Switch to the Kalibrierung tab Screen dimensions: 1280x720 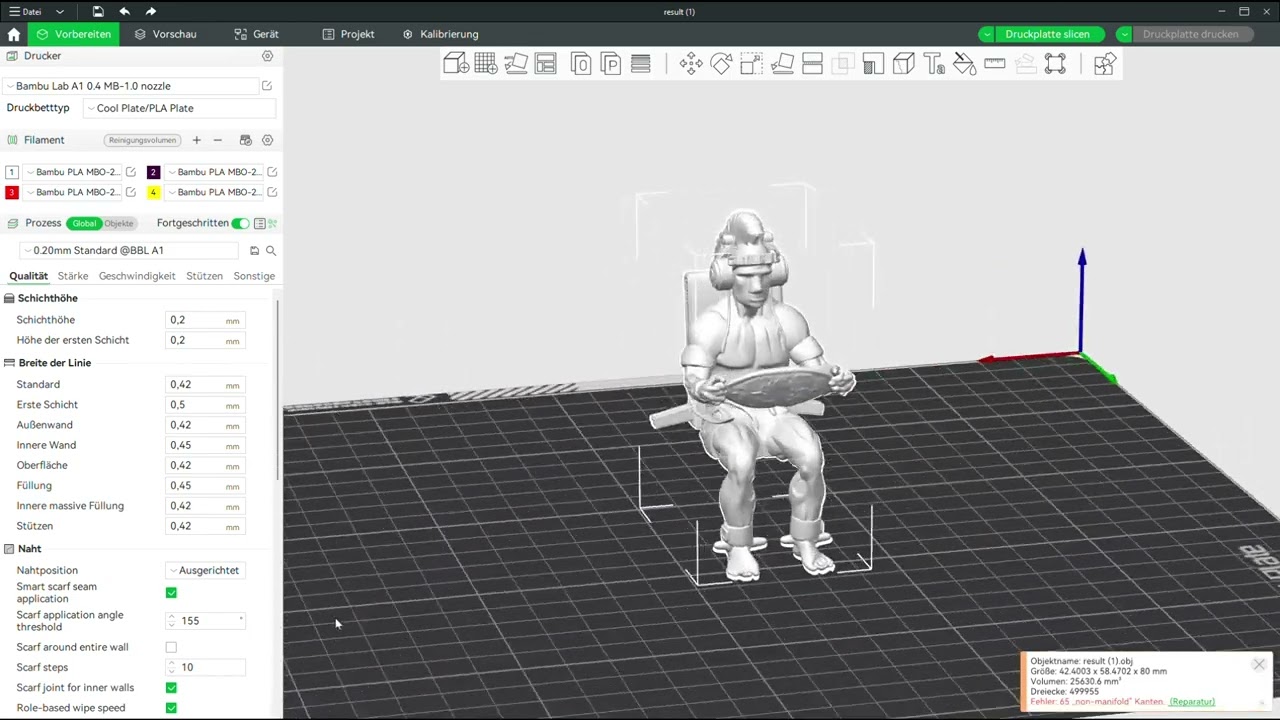tap(440, 34)
